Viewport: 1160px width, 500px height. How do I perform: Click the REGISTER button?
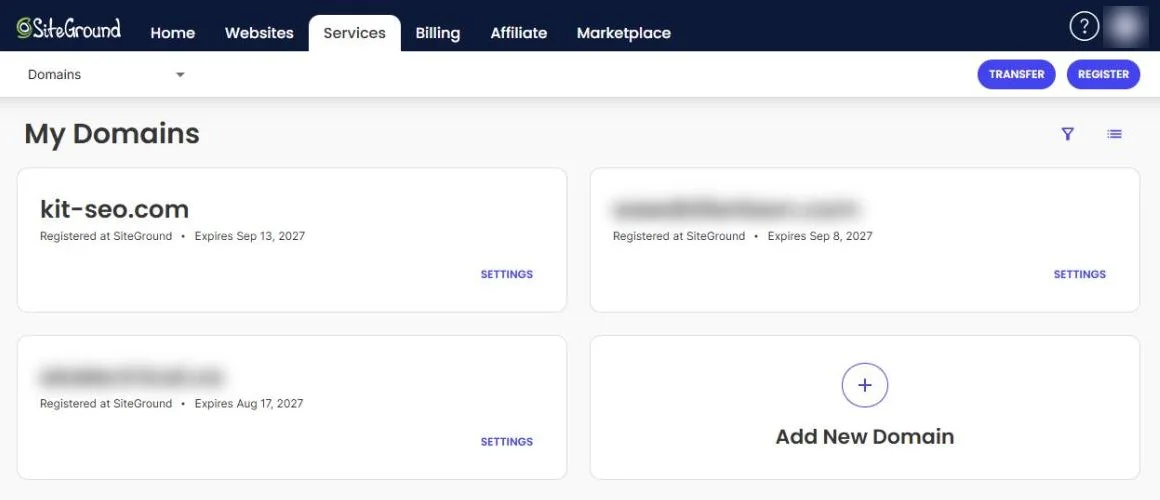(1103, 74)
